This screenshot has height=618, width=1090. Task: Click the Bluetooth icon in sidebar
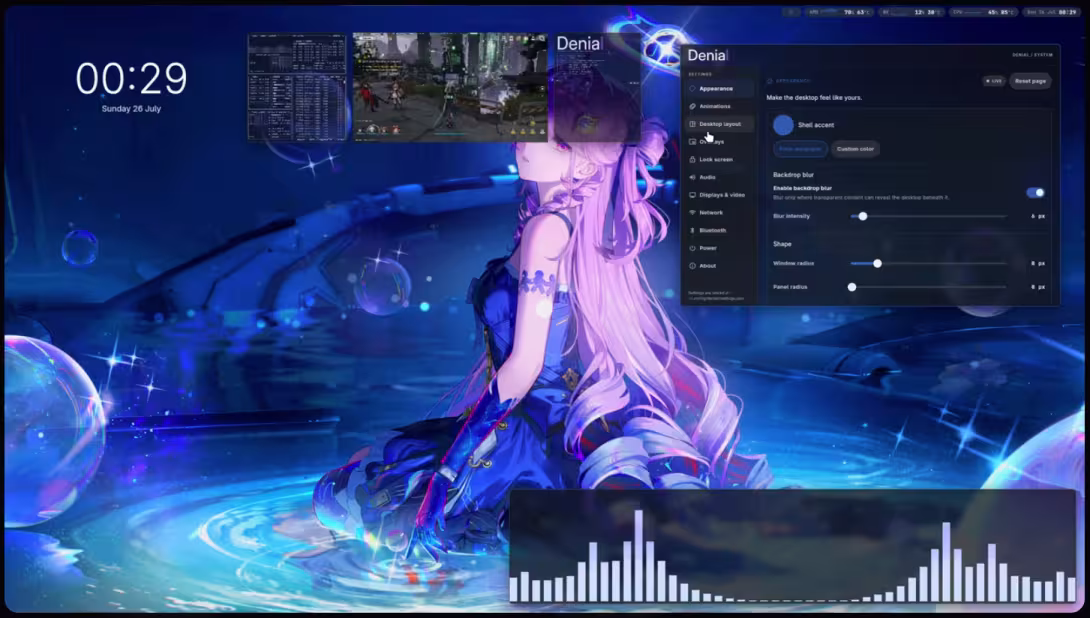[x=692, y=230]
